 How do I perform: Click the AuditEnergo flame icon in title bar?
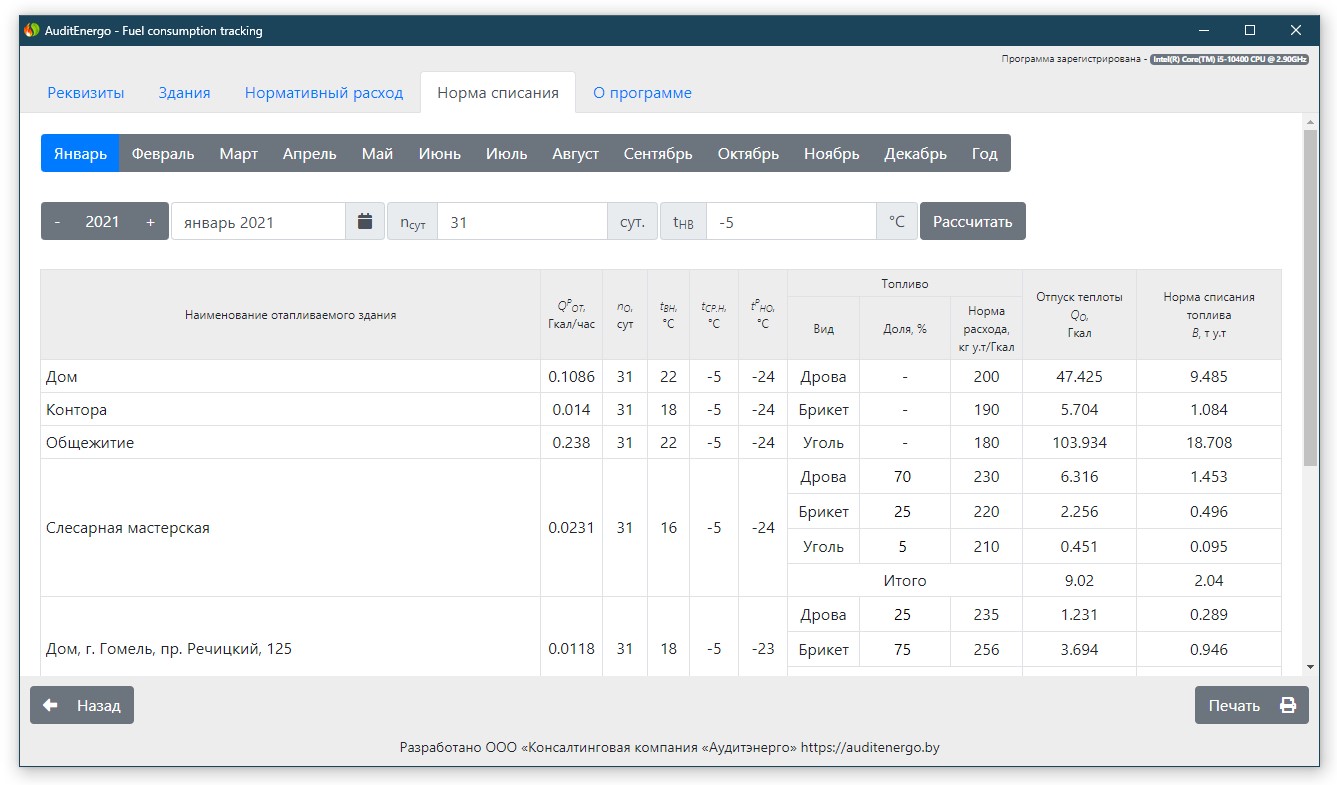coord(31,31)
